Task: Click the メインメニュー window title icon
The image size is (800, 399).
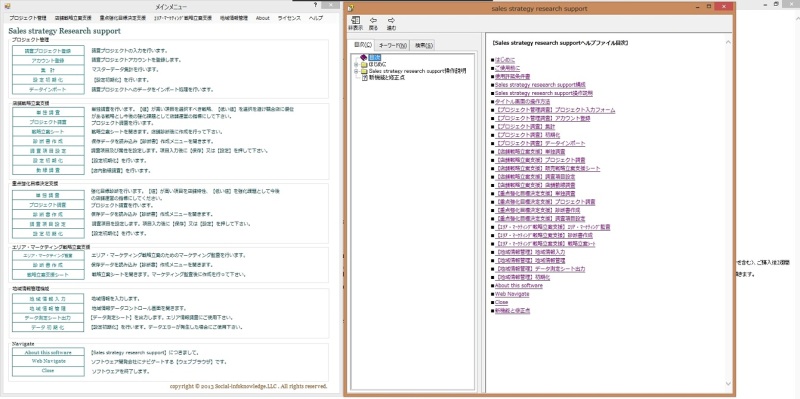Action: [7, 6]
